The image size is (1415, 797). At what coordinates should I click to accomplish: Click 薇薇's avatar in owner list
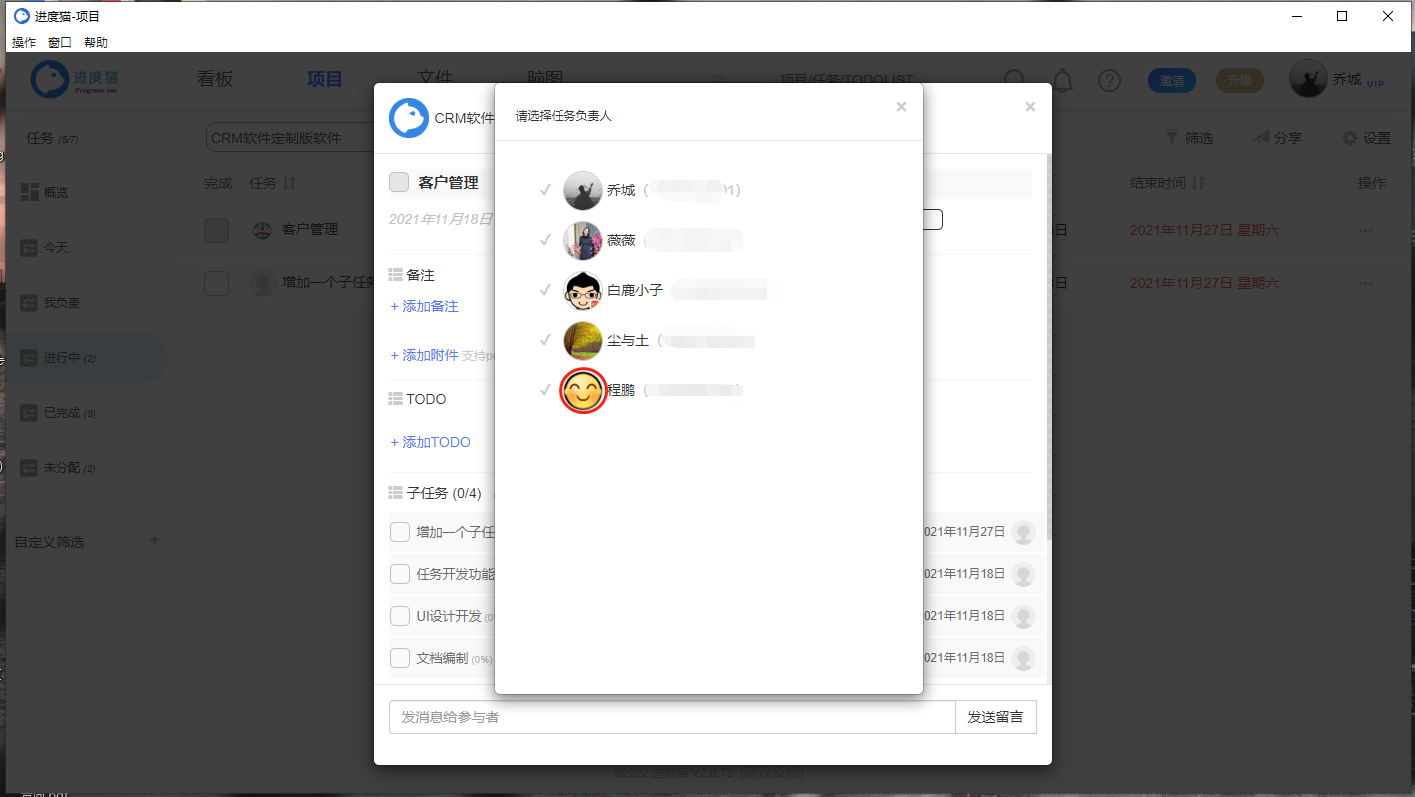[583, 240]
